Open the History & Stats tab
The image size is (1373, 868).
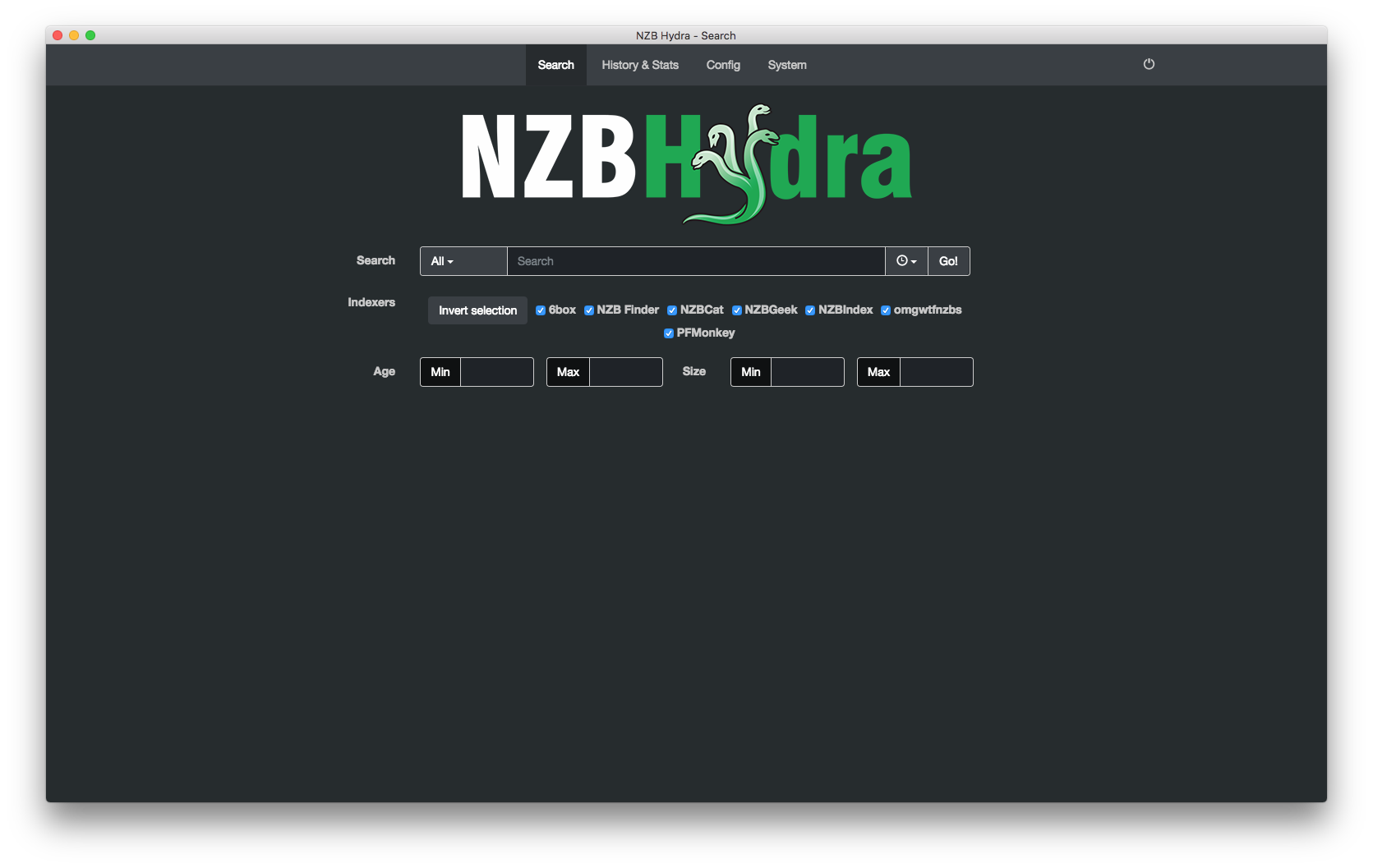pyautogui.click(x=640, y=65)
